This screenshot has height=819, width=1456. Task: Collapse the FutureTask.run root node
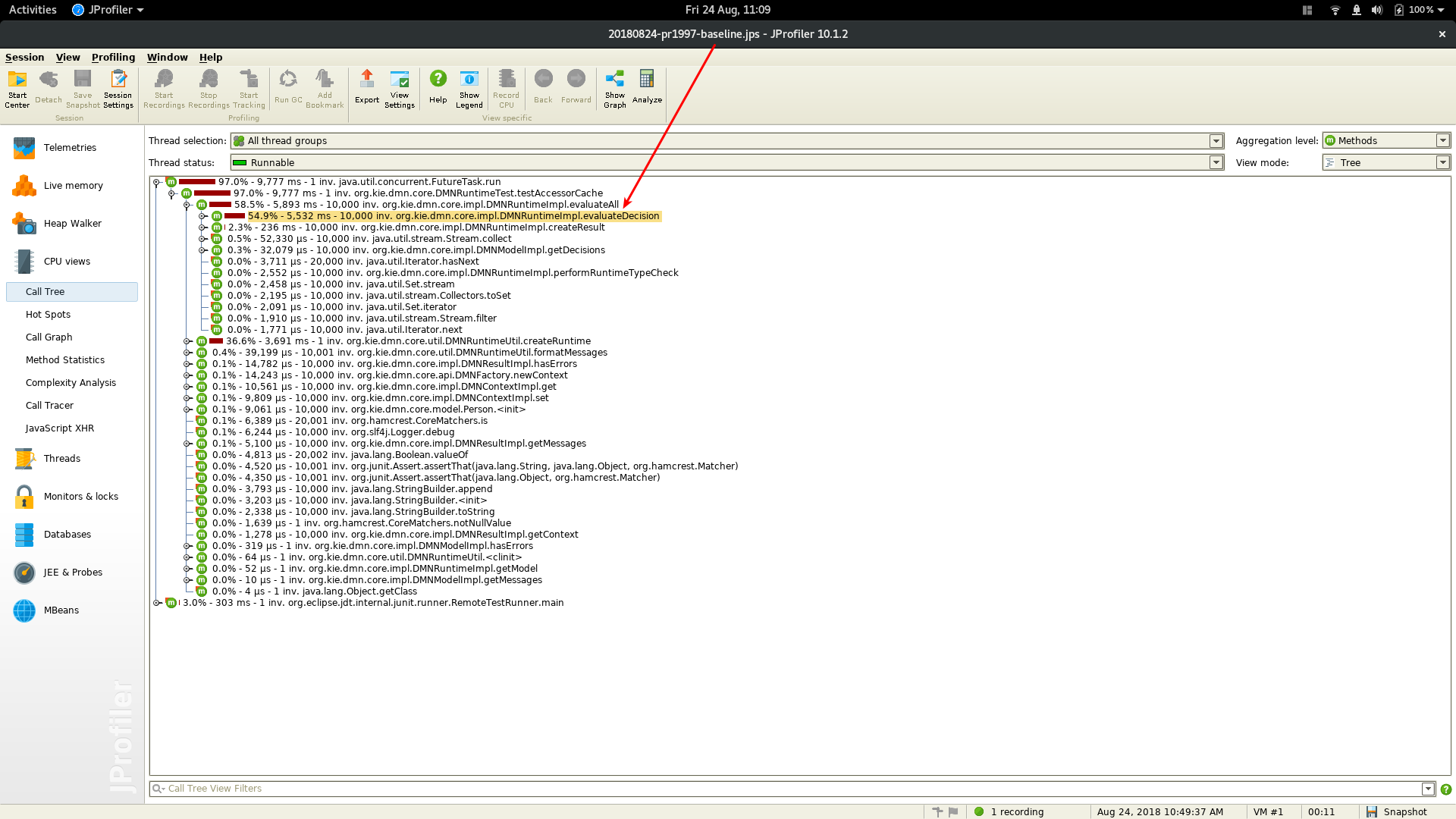tap(156, 182)
